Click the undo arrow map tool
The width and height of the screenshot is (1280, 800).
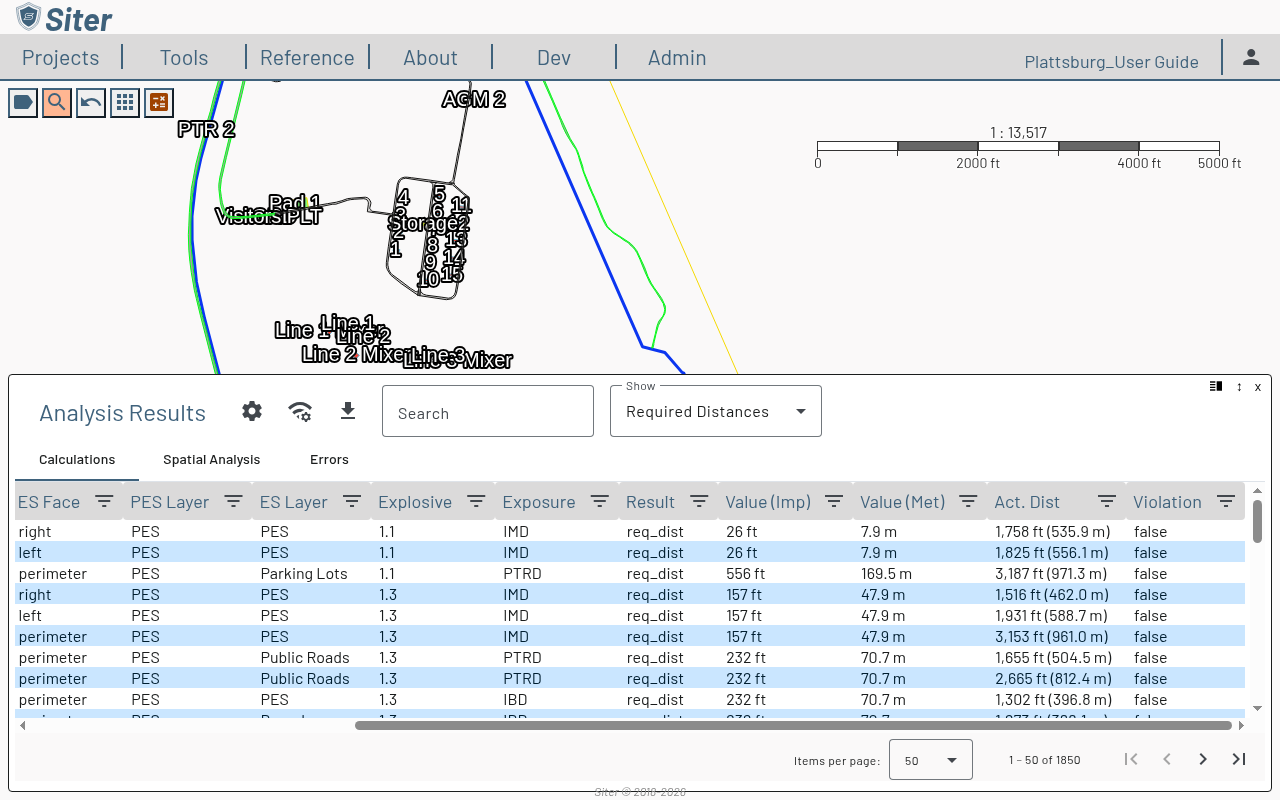coord(91,102)
